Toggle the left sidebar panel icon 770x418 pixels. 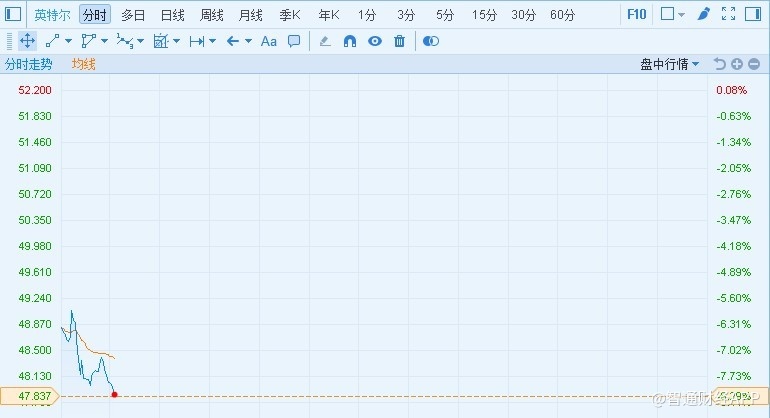pos(13,14)
